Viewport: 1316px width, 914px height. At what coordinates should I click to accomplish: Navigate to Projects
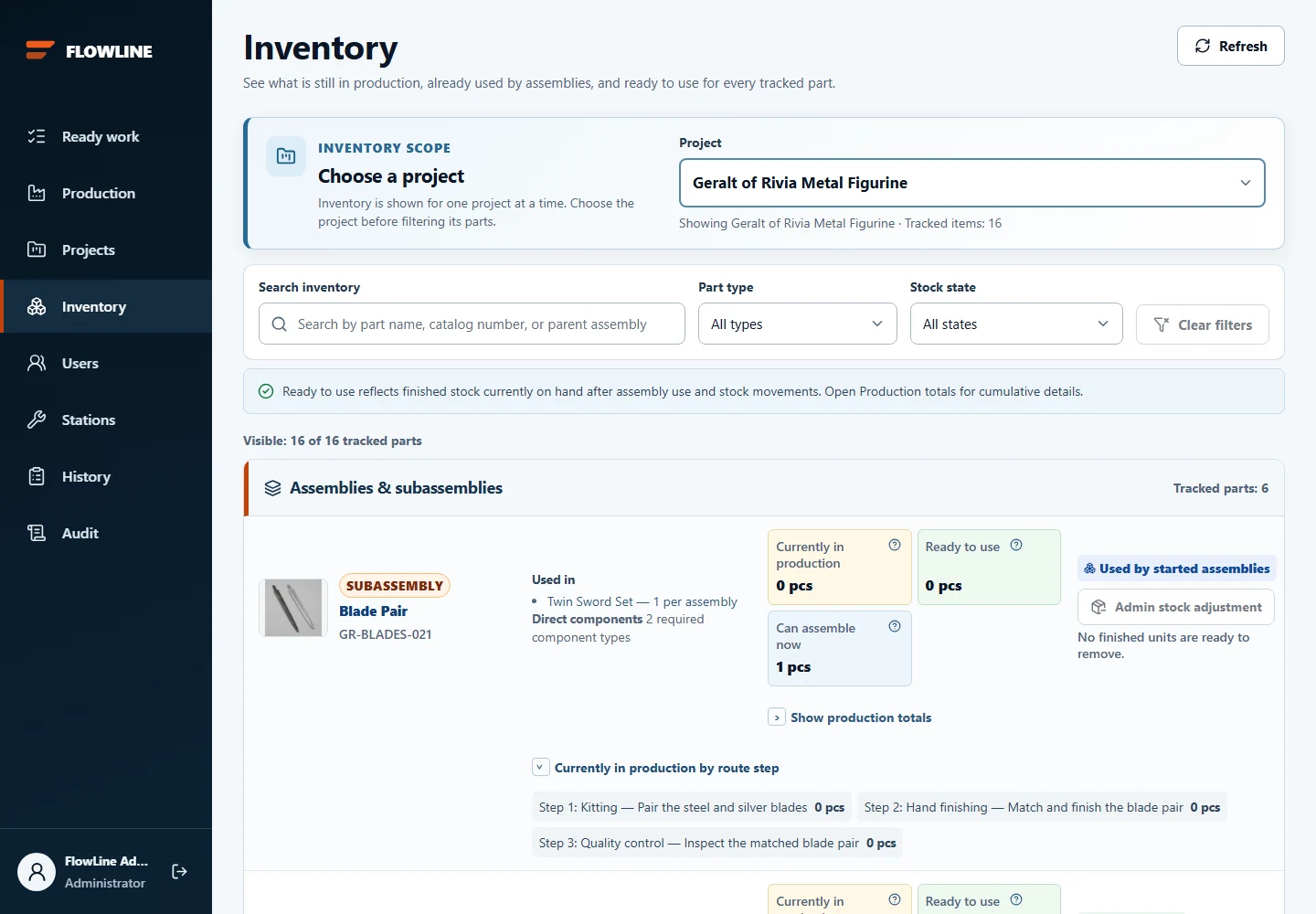click(x=106, y=250)
